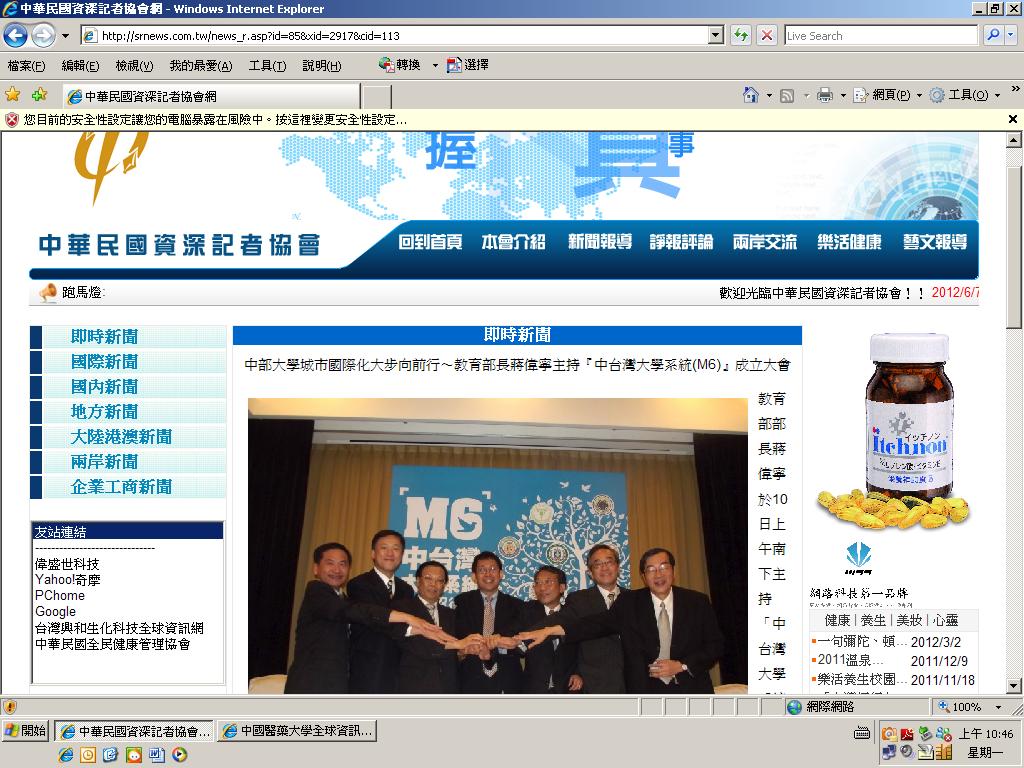Expand the Print dropdown arrow

pos(842,96)
